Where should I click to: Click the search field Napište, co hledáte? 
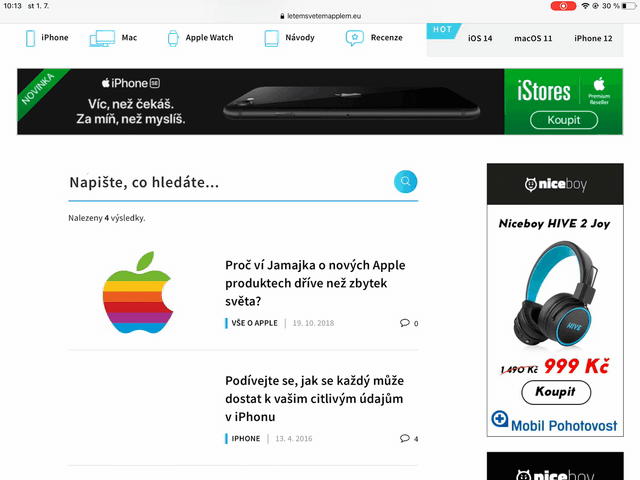(x=229, y=182)
